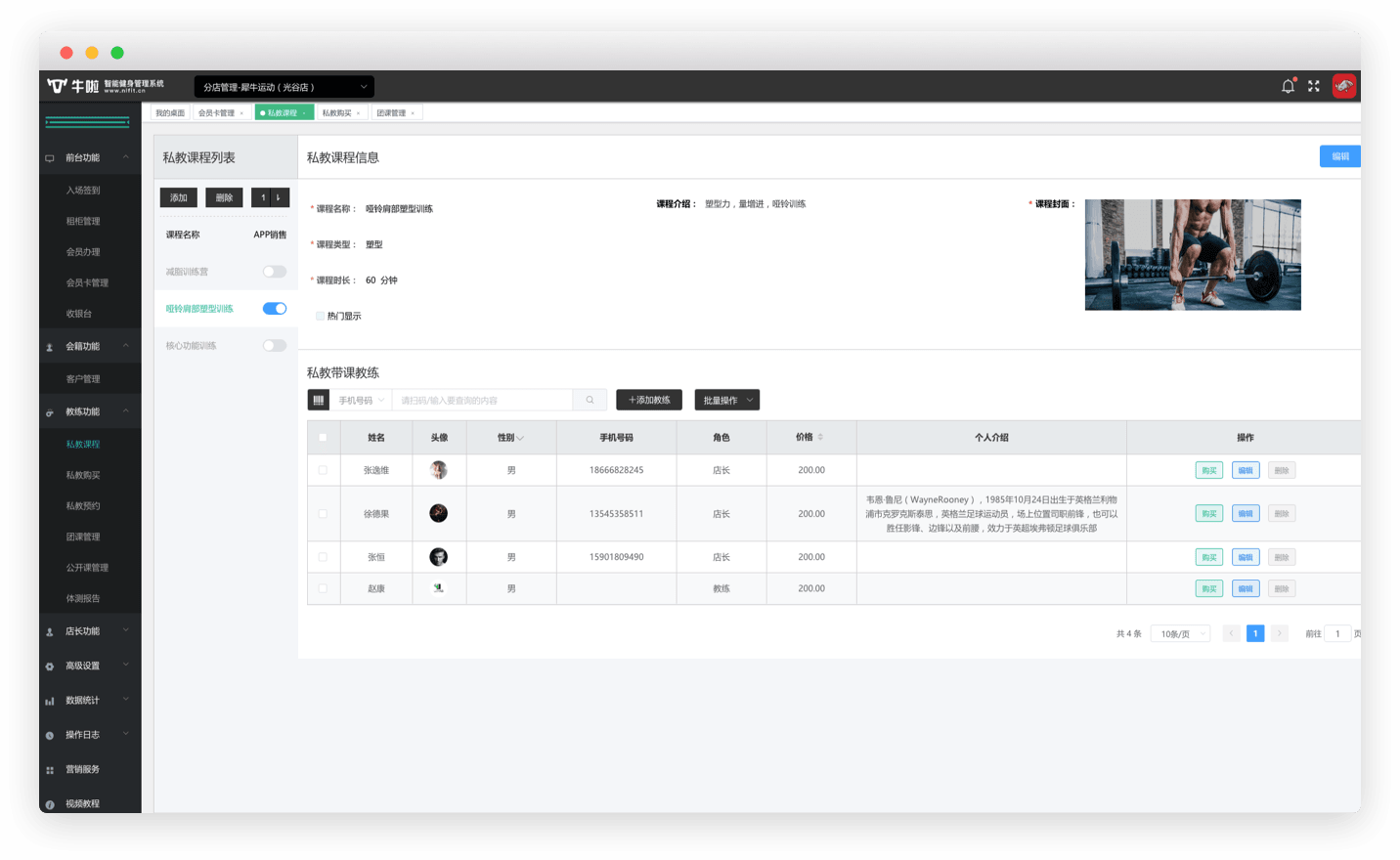The width and height of the screenshot is (1400, 860).
Task: Expand the 数据统计 sidebar group
Action: click(x=90, y=700)
